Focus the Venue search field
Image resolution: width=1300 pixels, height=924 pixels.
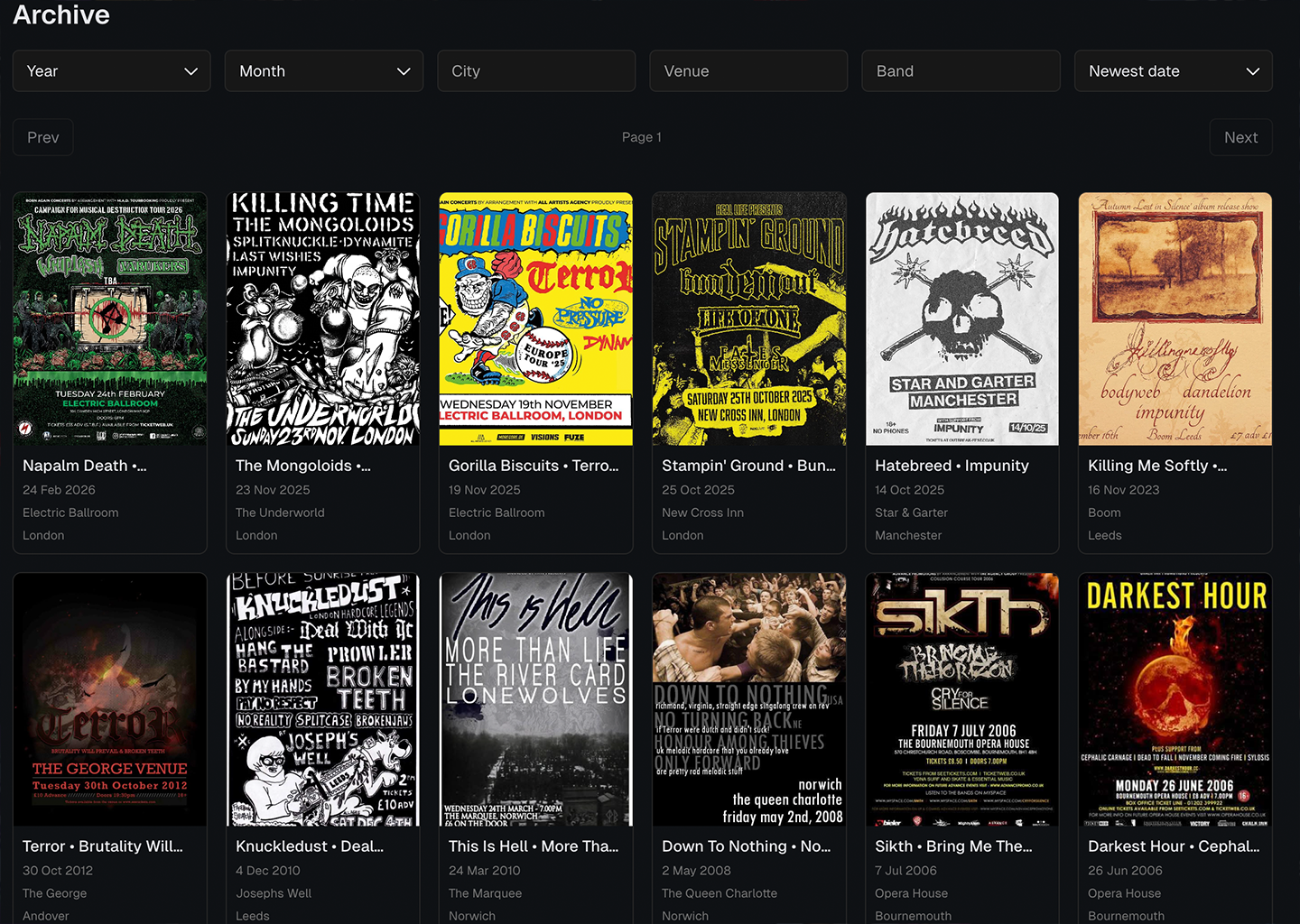pos(748,71)
